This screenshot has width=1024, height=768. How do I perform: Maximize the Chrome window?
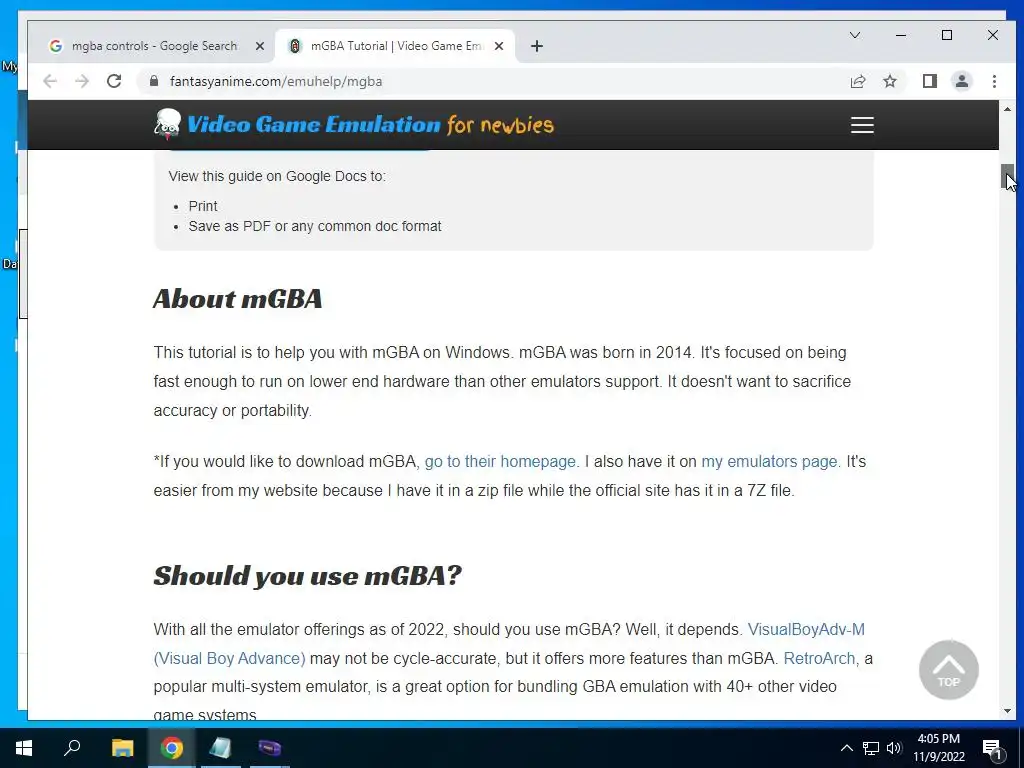(947, 35)
